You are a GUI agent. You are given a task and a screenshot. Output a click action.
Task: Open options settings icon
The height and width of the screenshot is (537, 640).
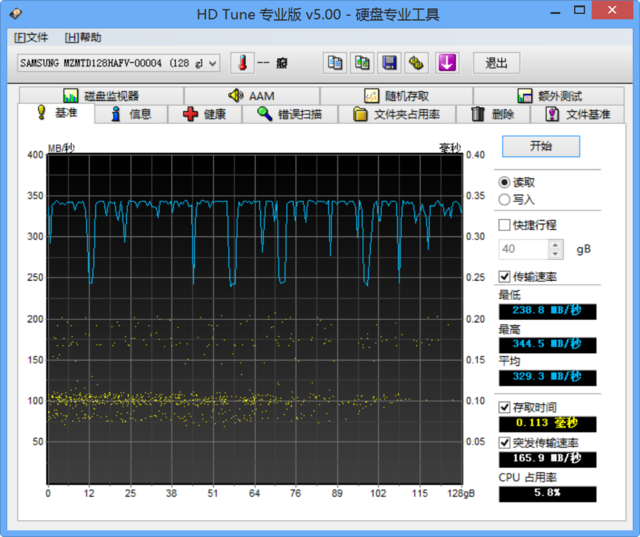point(417,63)
